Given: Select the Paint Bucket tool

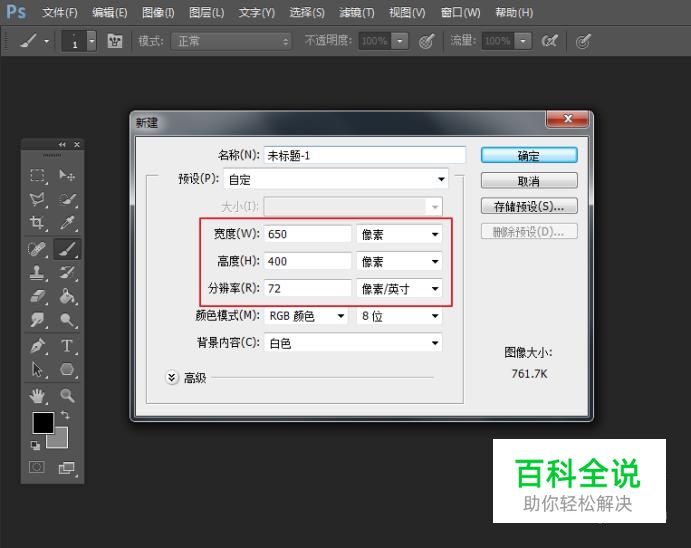Looking at the screenshot, I should pyautogui.click(x=67, y=296).
